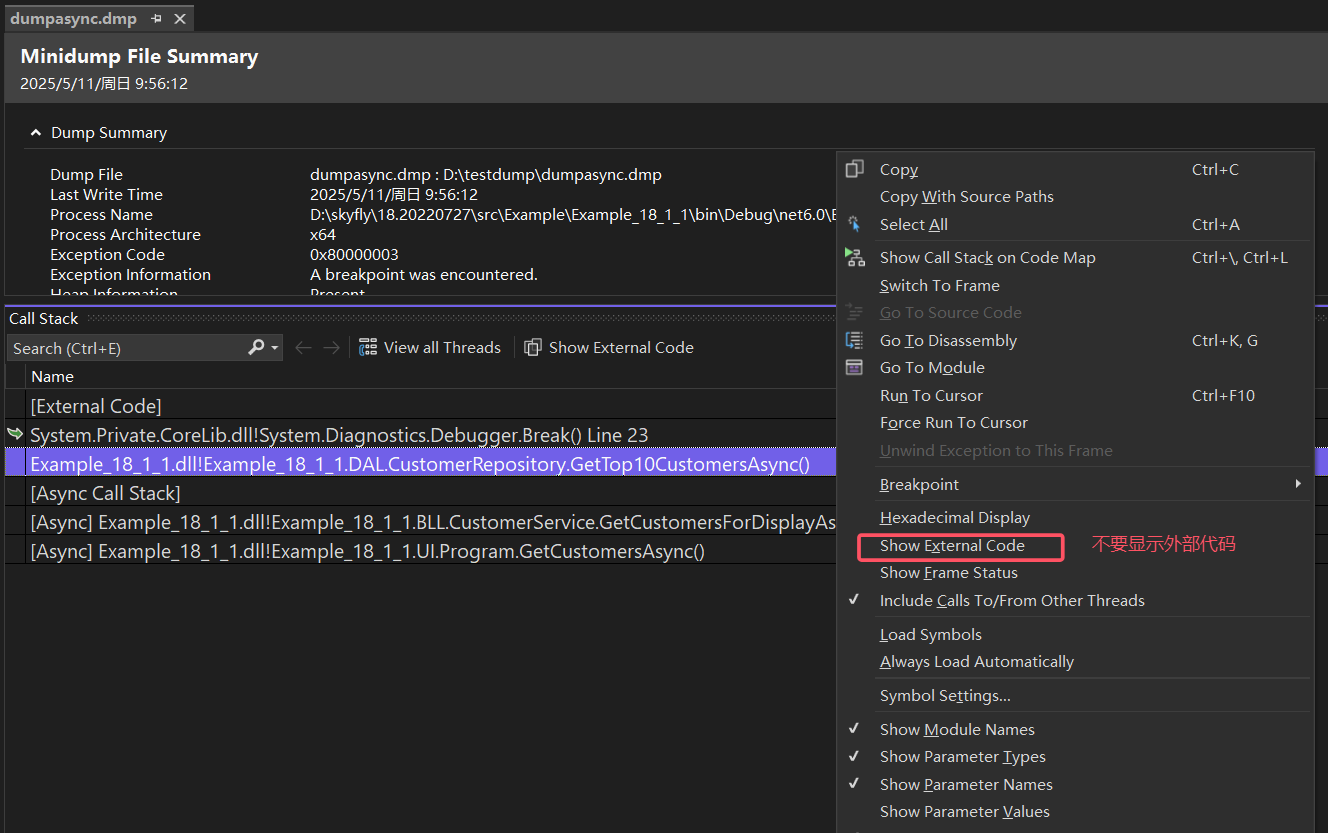This screenshot has height=833, width=1328.
Task: Choose Symbol Settings from context menu
Action: point(945,696)
